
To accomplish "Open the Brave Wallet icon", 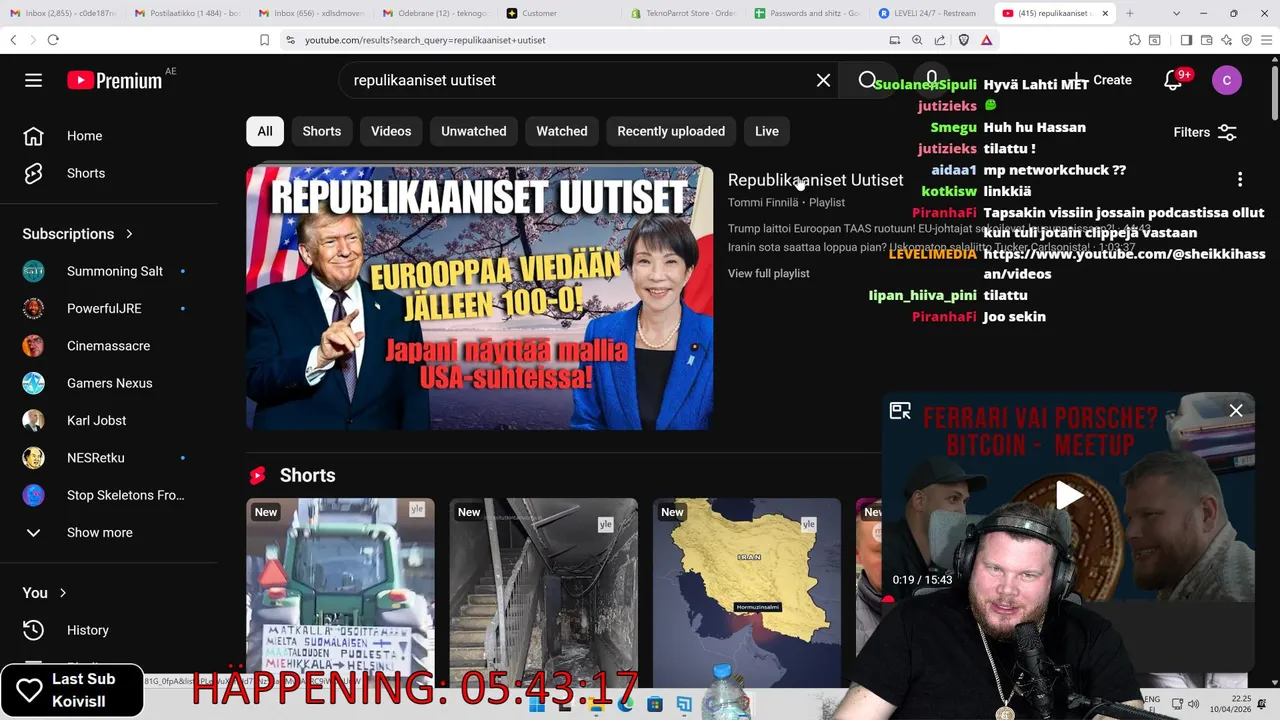I will [x=1206, y=40].
